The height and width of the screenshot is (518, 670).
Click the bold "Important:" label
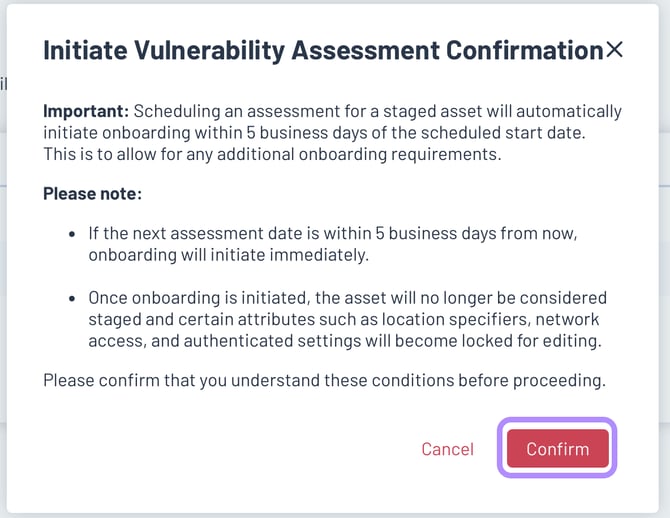(86, 111)
